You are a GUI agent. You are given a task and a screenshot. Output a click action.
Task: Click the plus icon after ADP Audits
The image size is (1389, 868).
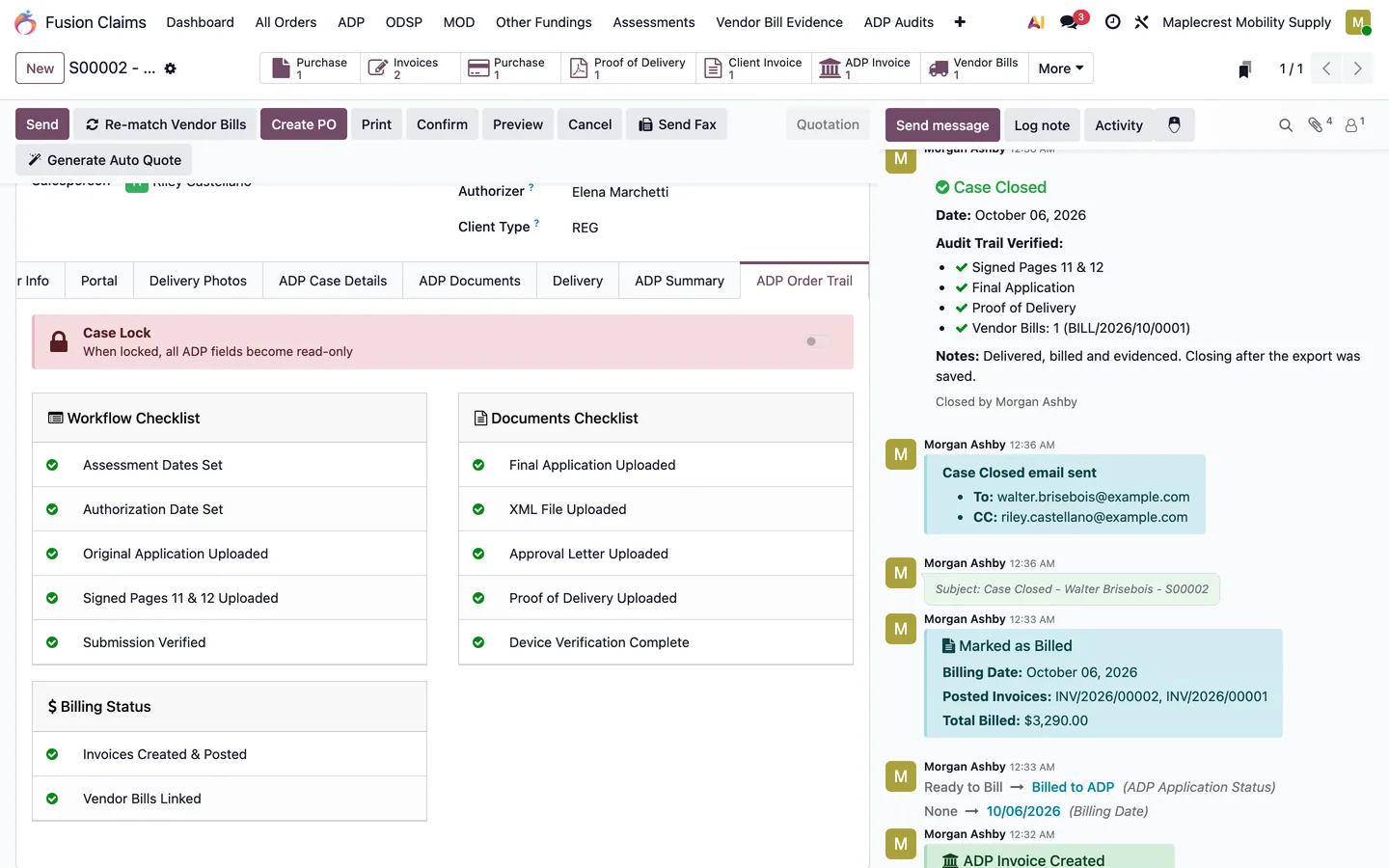[960, 22]
